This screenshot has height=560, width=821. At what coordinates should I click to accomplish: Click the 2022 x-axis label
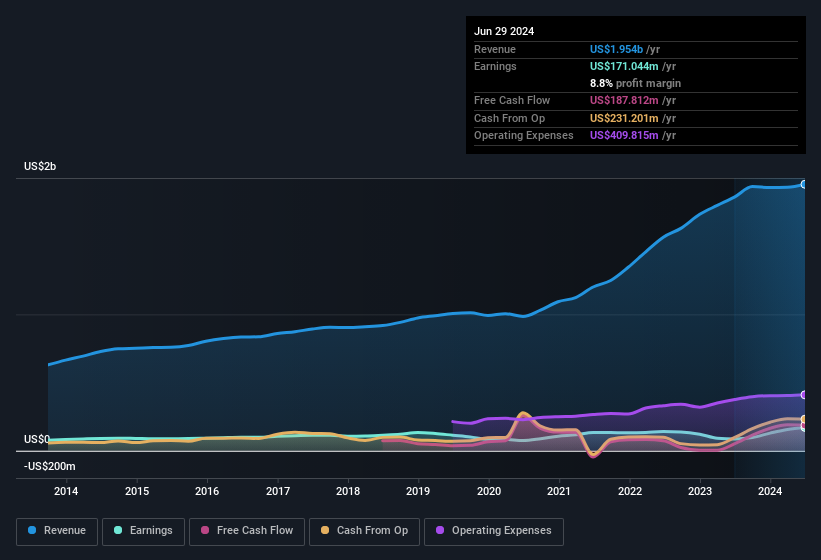click(629, 491)
